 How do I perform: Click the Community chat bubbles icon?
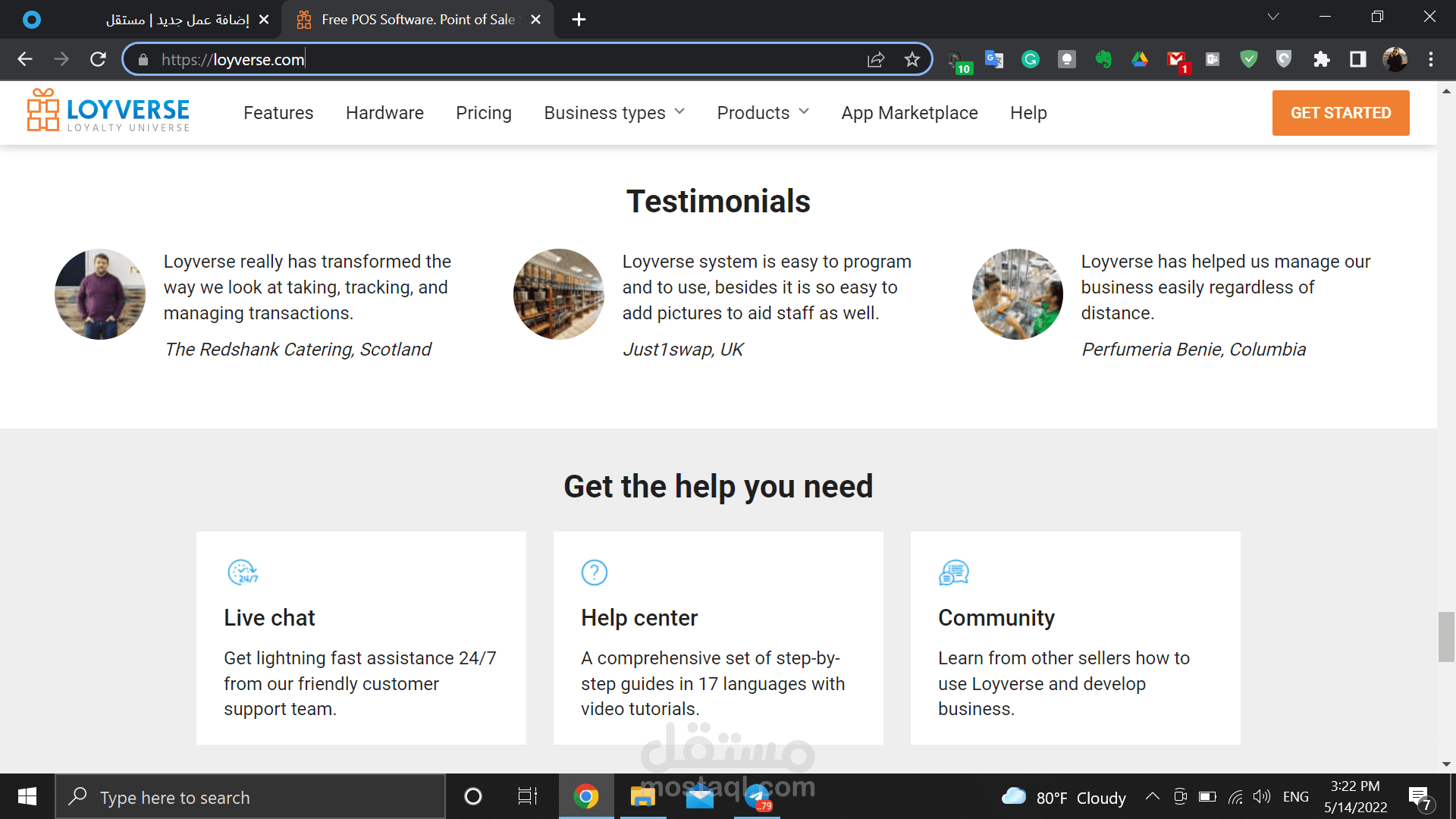953,573
